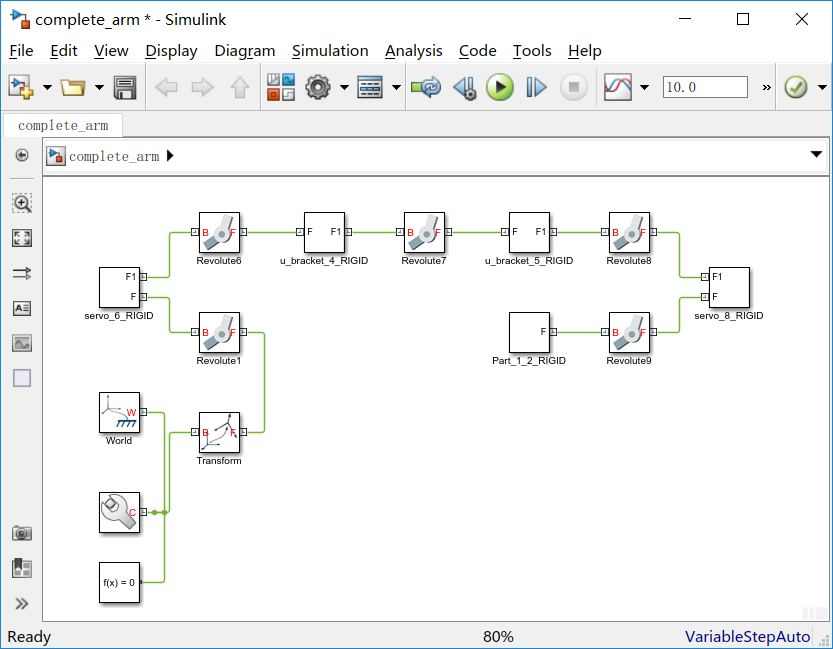The width and height of the screenshot is (833, 649).
Task: Expand the Data Inspector dropdown arrow
Action: [644, 88]
